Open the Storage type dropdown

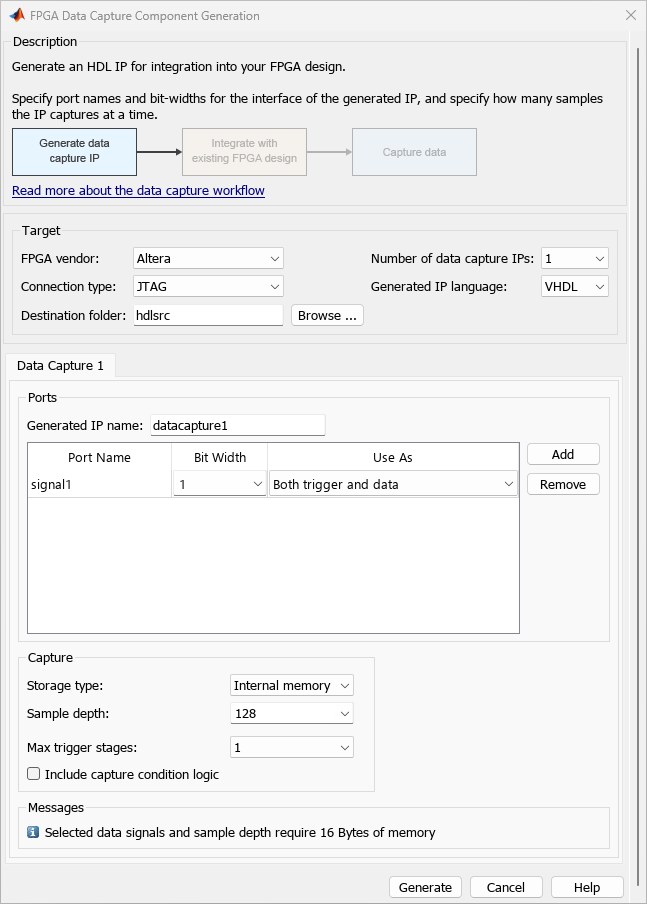(x=291, y=686)
